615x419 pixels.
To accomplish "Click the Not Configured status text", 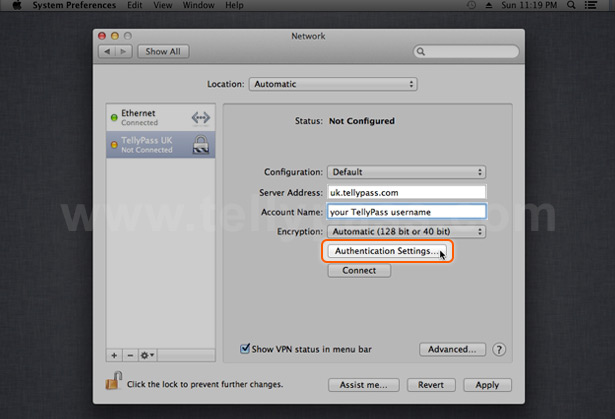I will (362, 121).
